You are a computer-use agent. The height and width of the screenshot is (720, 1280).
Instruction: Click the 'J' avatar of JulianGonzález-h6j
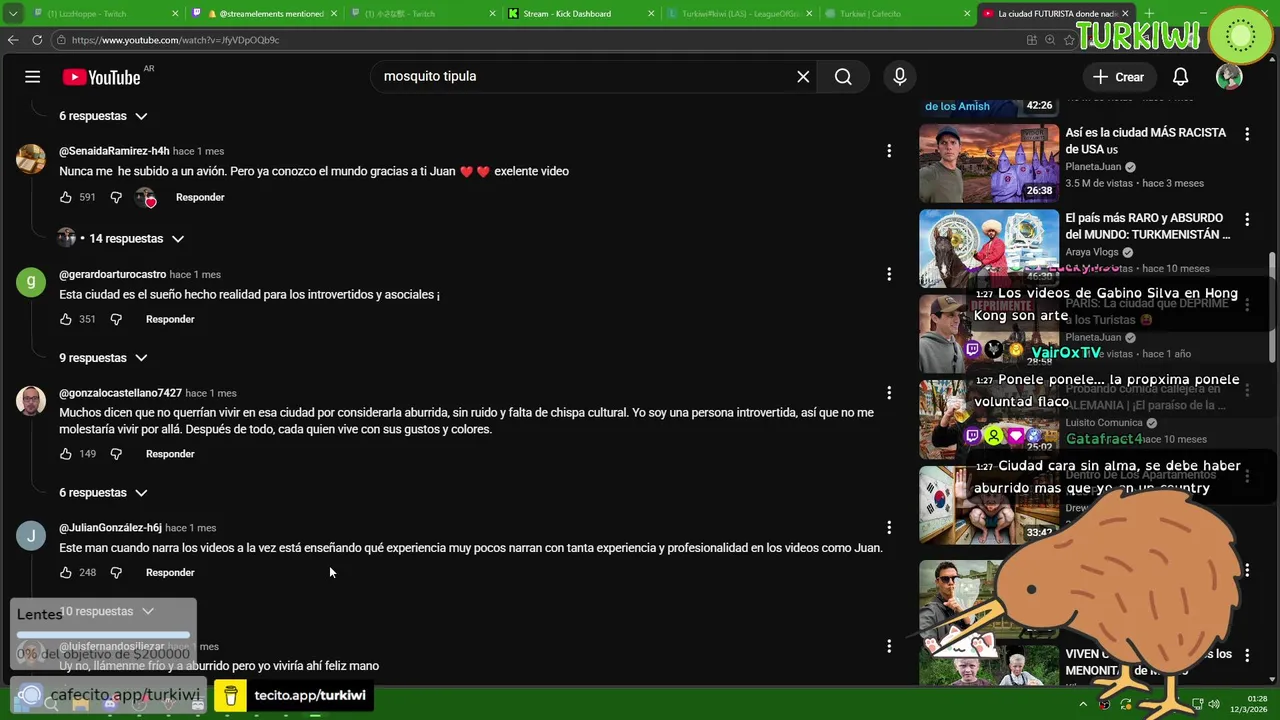pyautogui.click(x=31, y=536)
